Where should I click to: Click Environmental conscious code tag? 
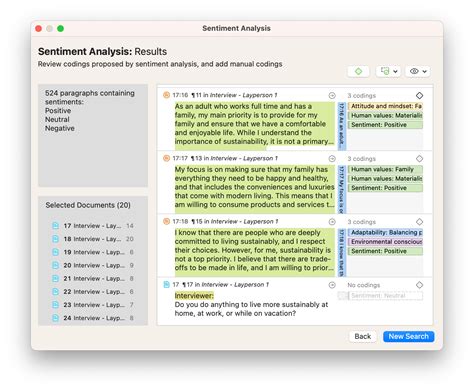[x=385, y=242]
